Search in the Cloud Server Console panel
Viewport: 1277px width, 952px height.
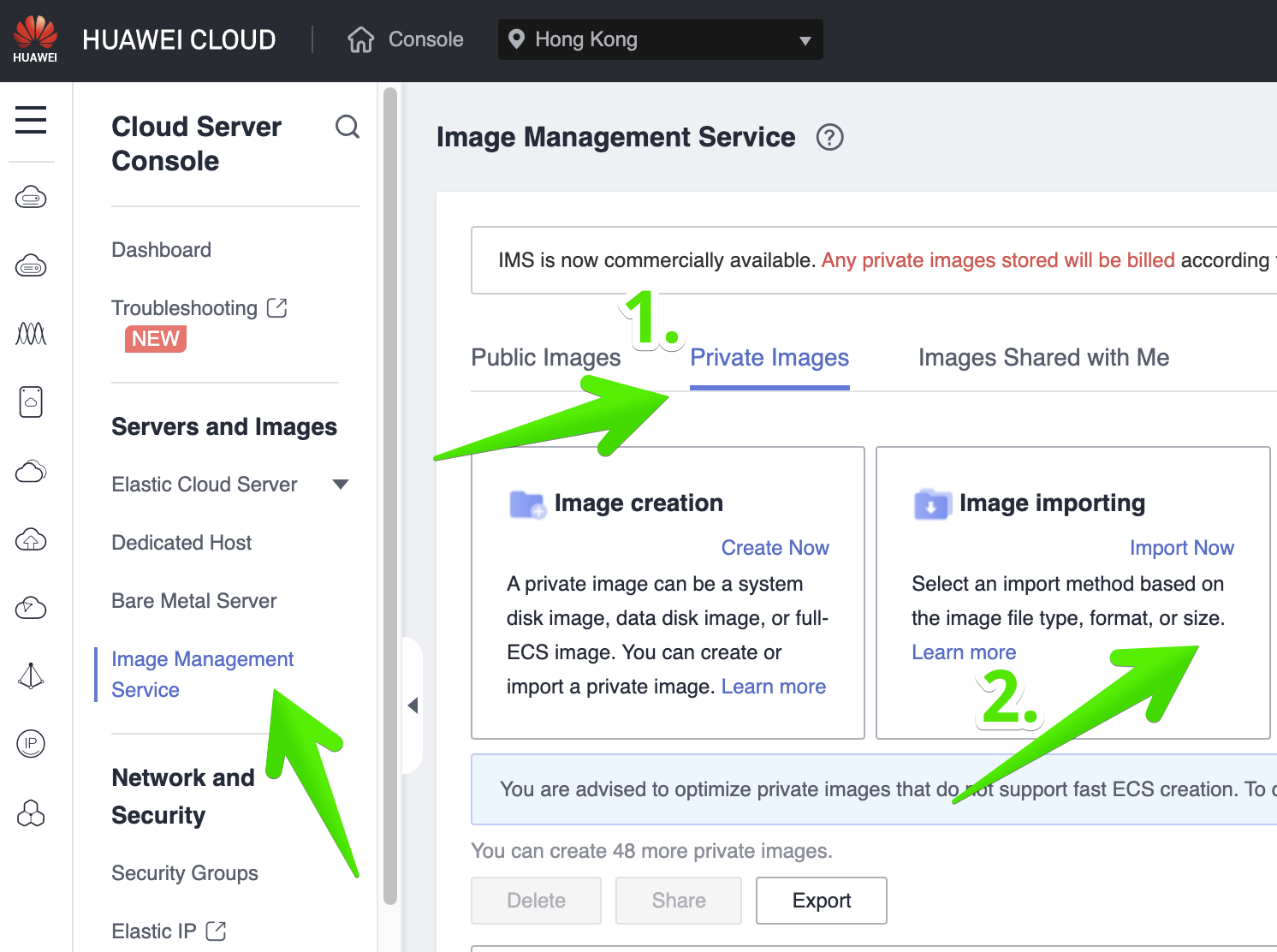(x=347, y=127)
